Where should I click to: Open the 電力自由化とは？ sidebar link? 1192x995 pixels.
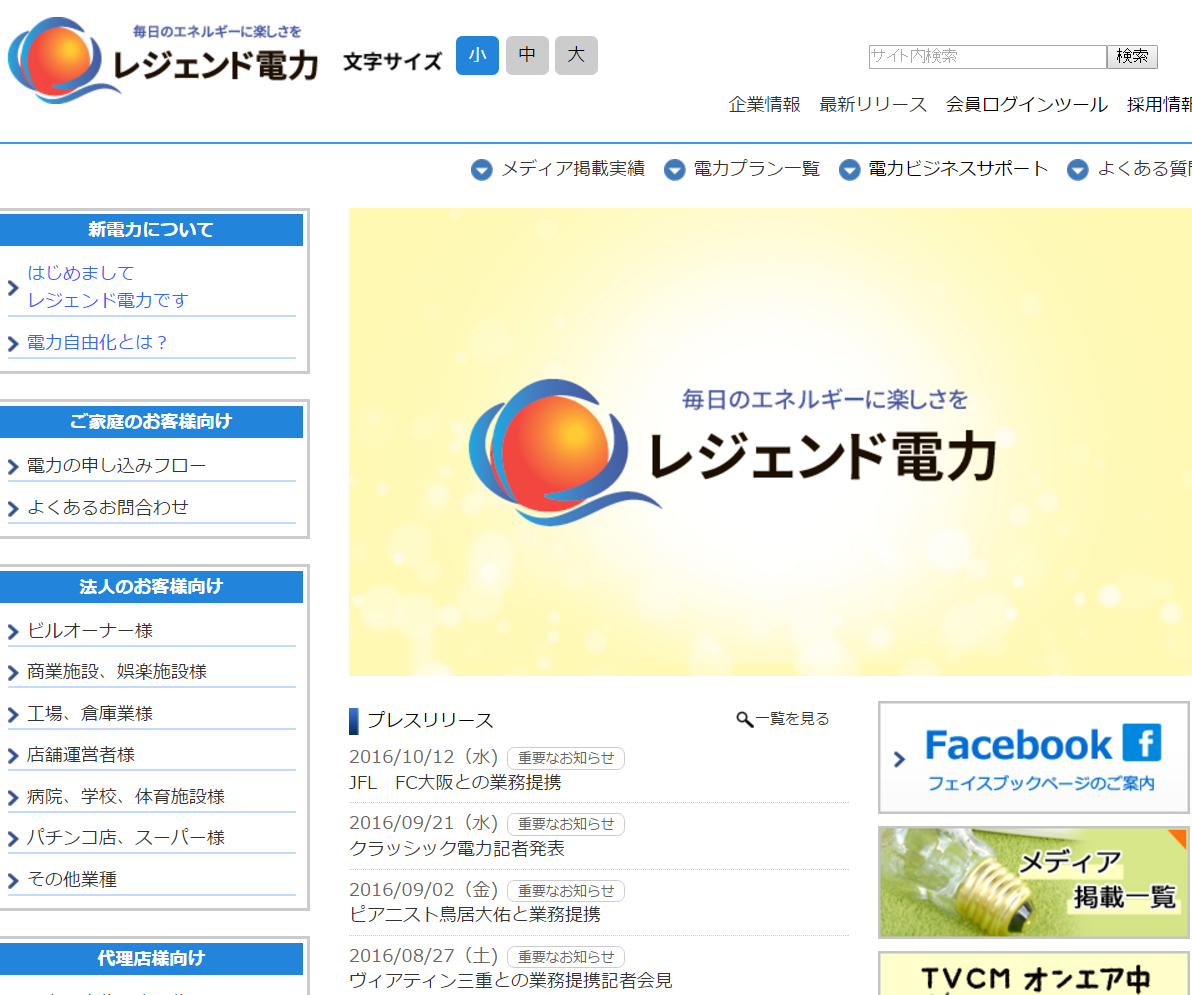(97, 343)
